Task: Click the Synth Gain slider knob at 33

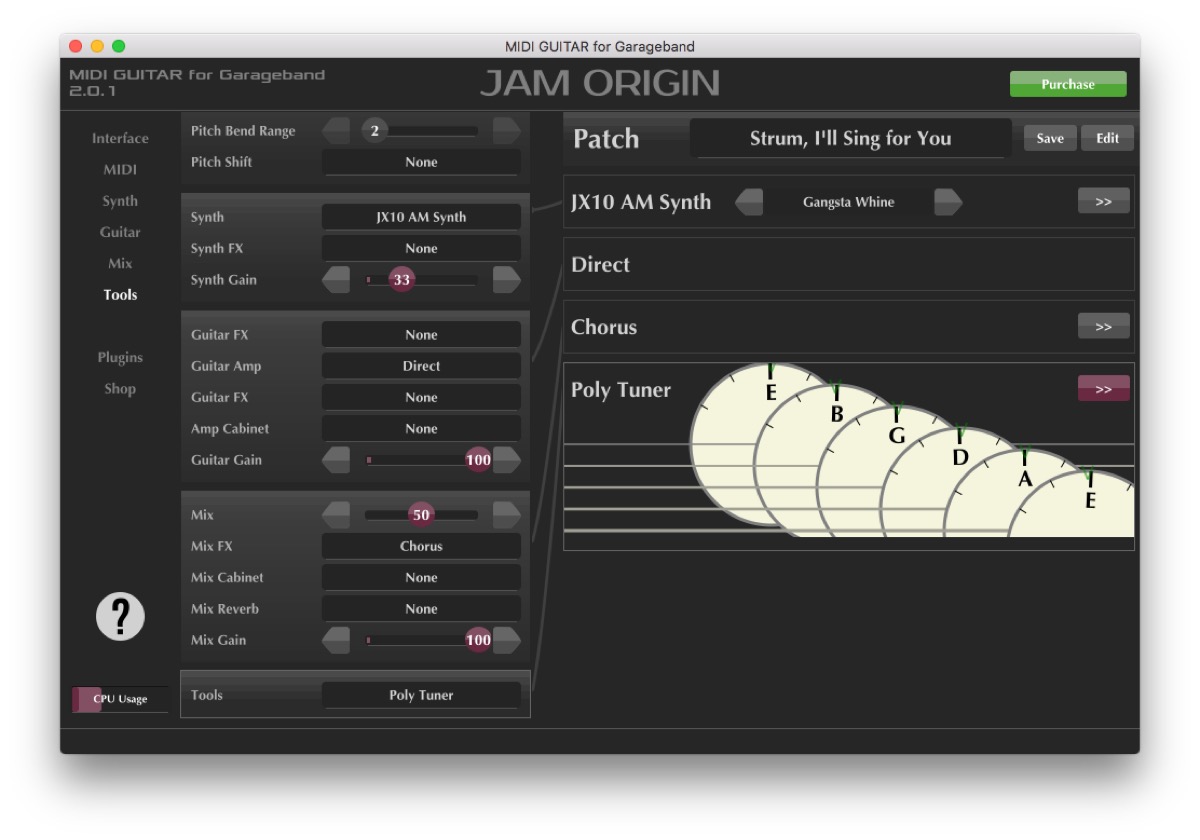Action: coord(402,280)
